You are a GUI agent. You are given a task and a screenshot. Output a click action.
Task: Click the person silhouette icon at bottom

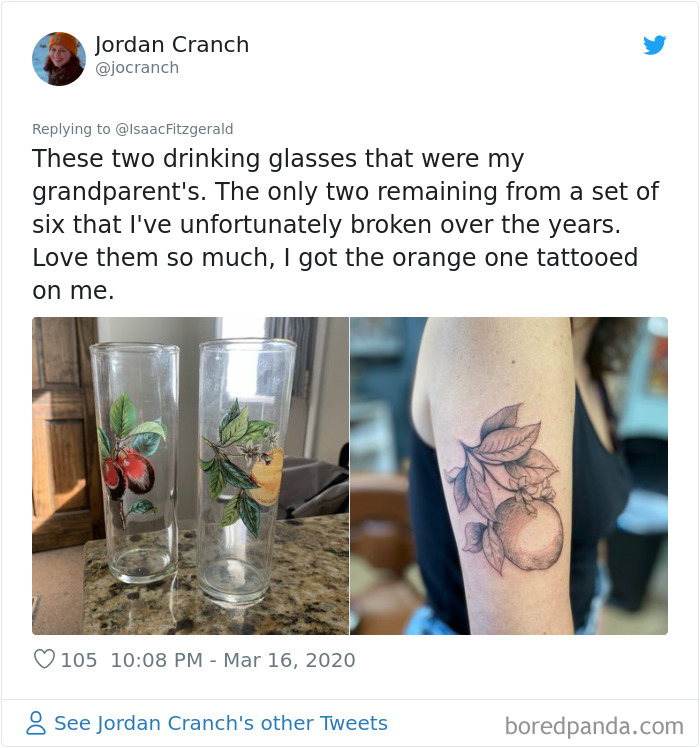[36, 723]
